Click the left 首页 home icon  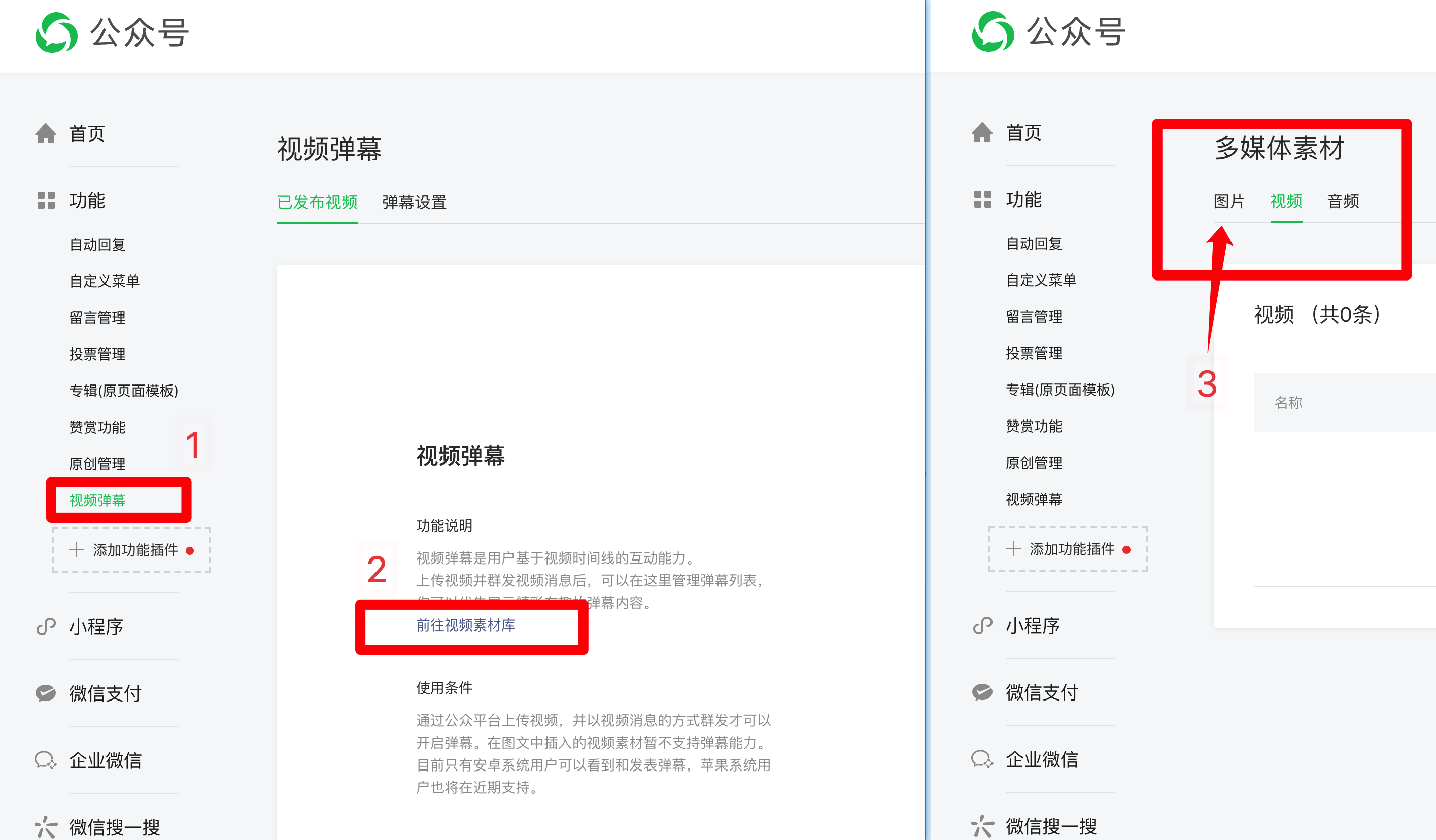pos(46,134)
